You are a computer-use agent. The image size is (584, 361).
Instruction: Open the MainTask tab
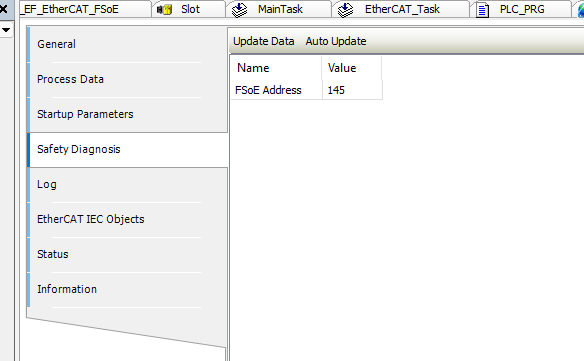280,9
